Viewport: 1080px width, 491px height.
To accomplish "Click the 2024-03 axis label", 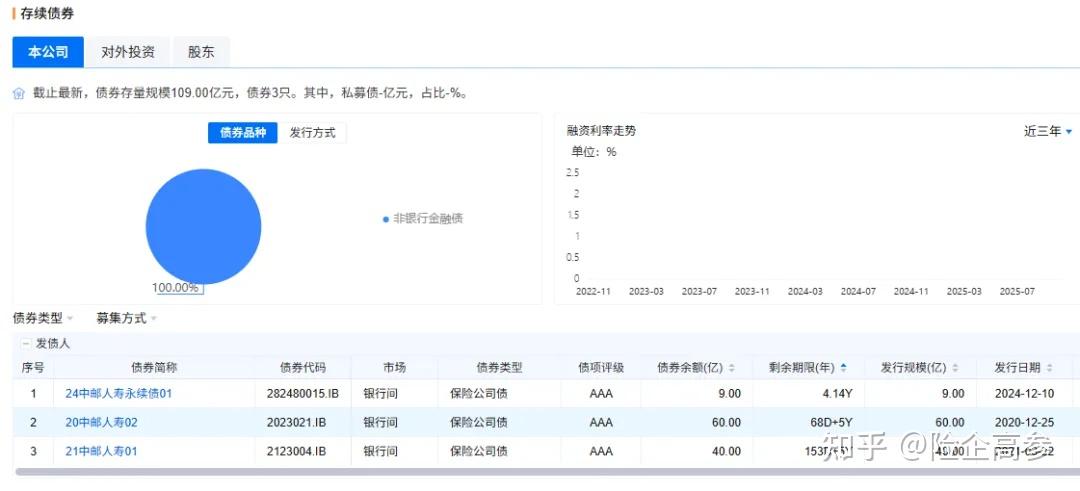I will pyautogui.click(x=805, y=291).
